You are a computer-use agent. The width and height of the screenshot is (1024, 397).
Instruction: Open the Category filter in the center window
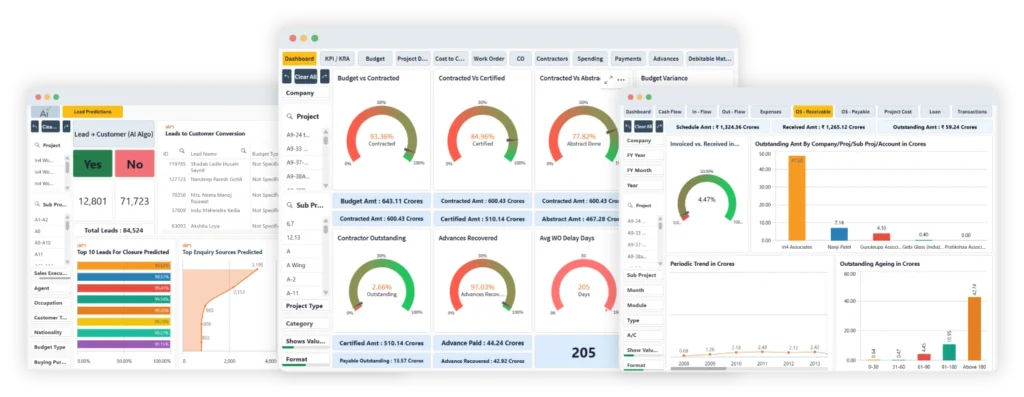[306, 323]
